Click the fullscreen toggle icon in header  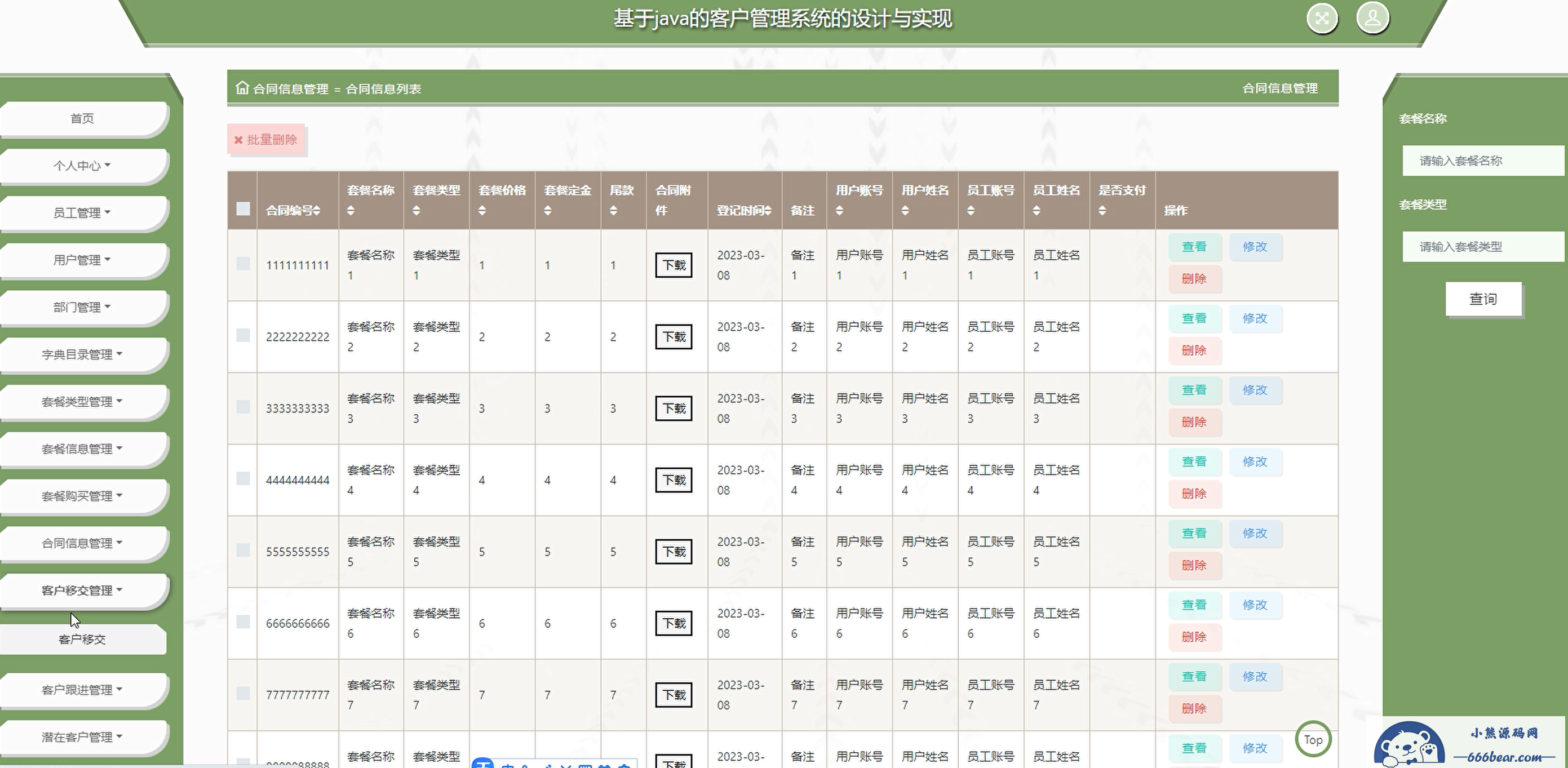[x=1322, y=18]
